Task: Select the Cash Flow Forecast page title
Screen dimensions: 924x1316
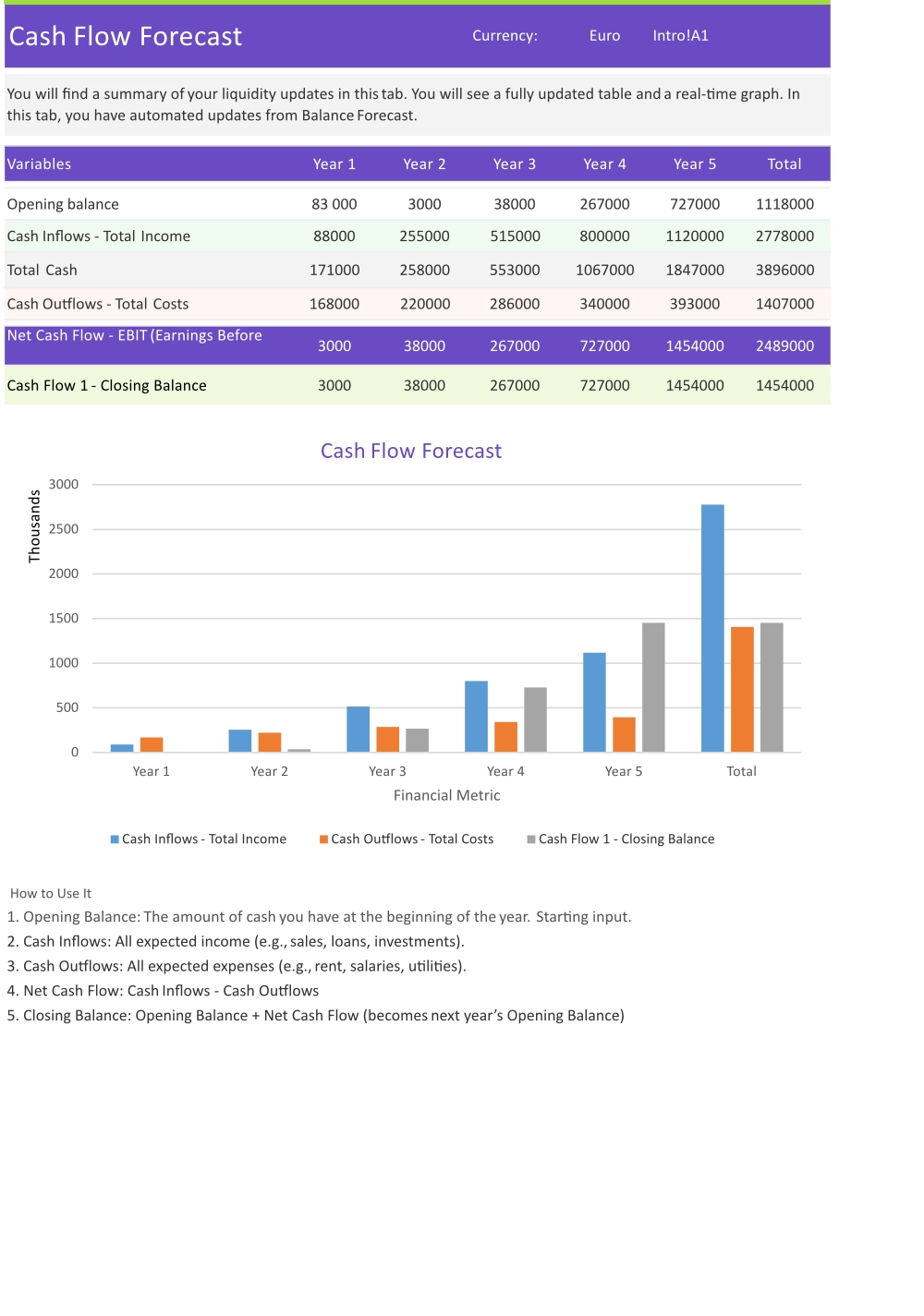Action: click(x=126, y=36)
